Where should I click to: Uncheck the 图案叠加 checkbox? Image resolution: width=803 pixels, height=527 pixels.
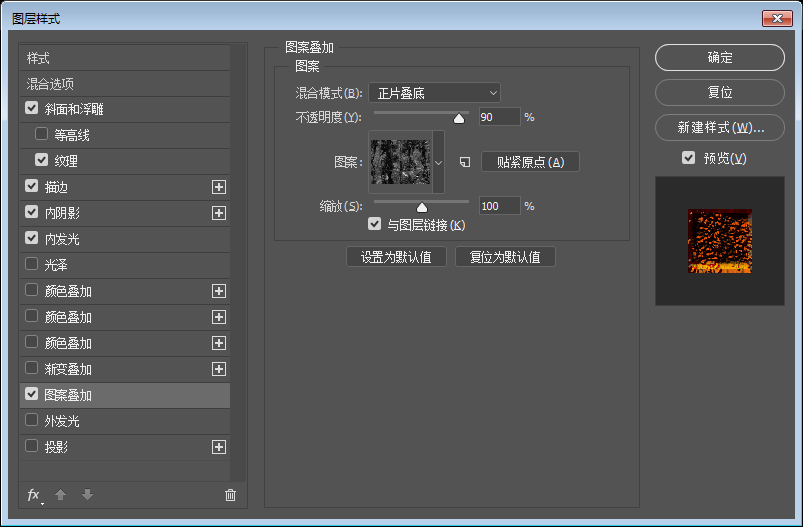coord(32,394)
